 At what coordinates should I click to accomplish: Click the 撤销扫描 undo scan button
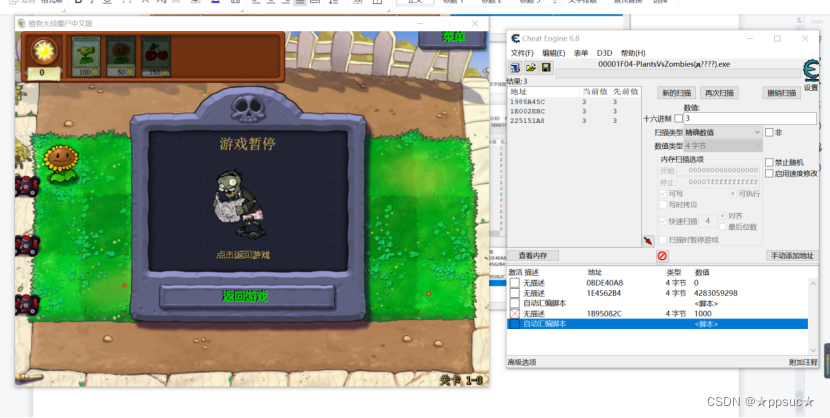pyautogui.click(x=781, y=93)
